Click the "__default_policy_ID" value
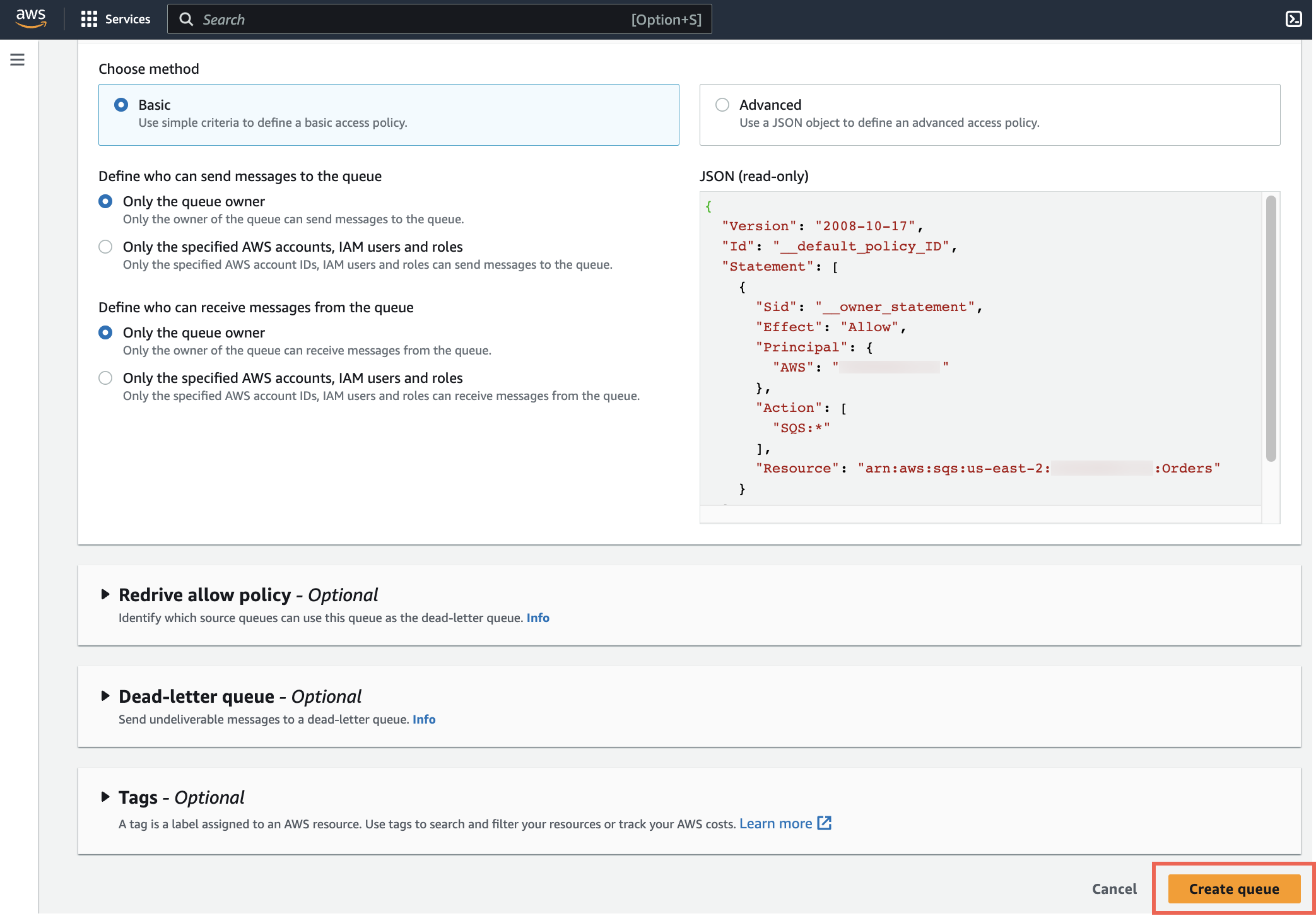Screen dimensions: 1316x916 (861, 246)
